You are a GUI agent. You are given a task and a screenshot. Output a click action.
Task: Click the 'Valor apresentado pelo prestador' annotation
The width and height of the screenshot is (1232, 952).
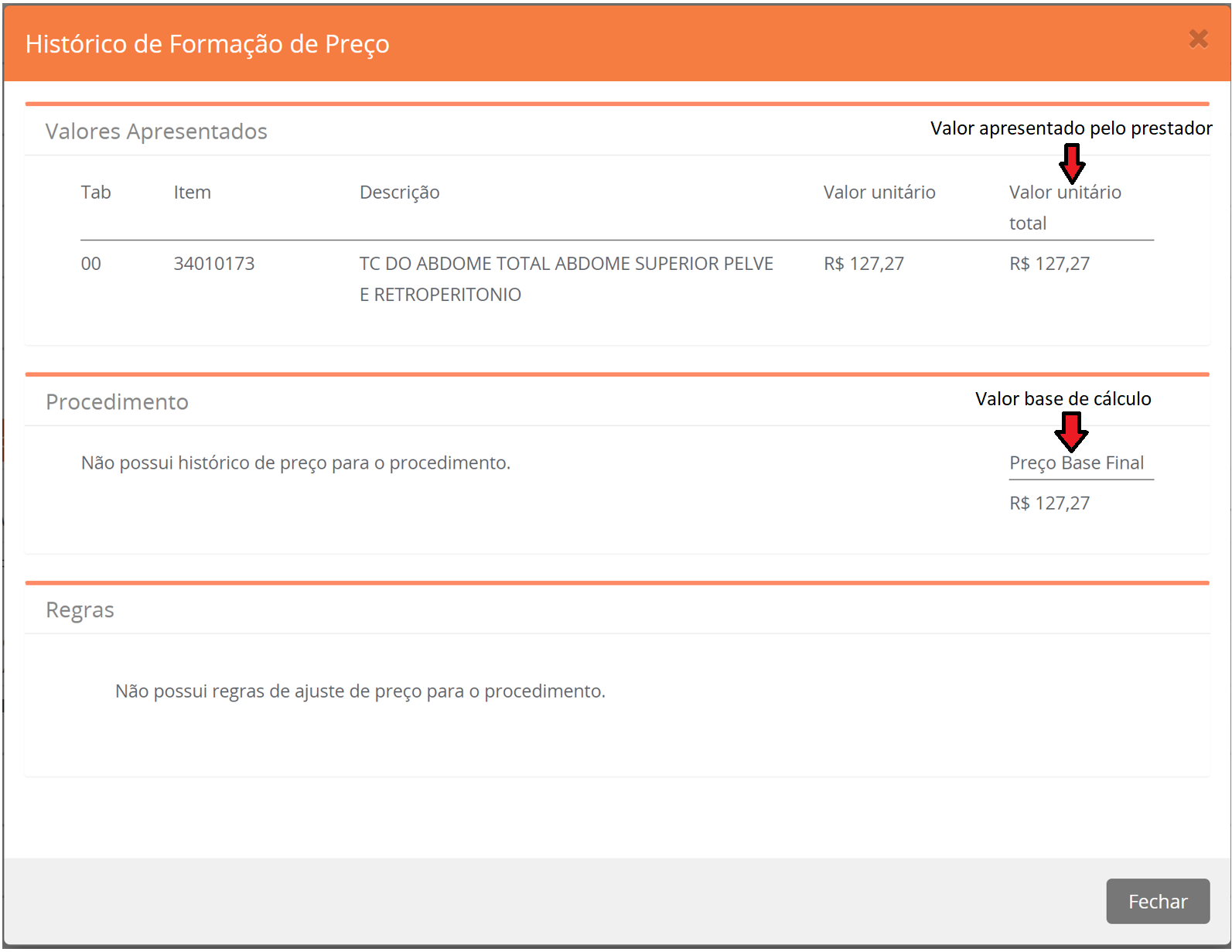(1070, 128)
